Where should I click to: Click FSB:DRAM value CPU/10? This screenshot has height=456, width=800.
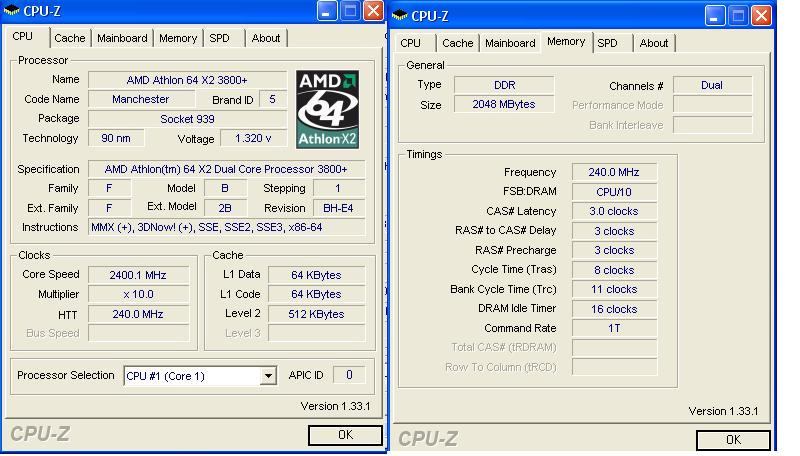[614, 192]
